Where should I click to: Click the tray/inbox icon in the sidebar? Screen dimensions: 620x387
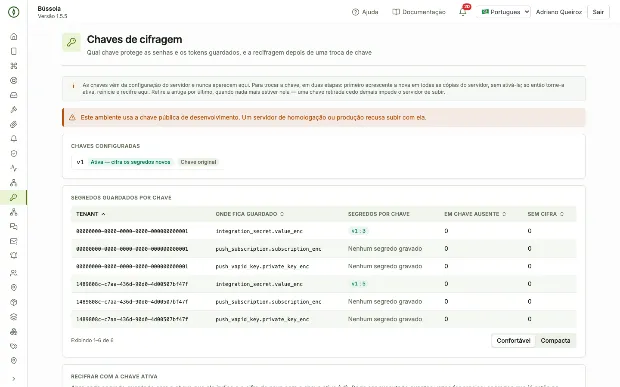click(13, 95)
